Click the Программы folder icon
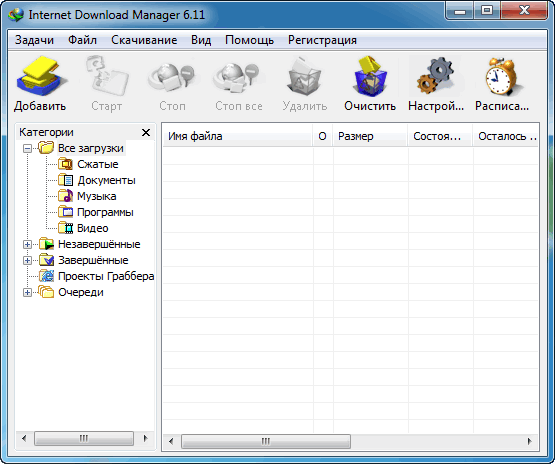The image size is (555, 464). [65, 212]
